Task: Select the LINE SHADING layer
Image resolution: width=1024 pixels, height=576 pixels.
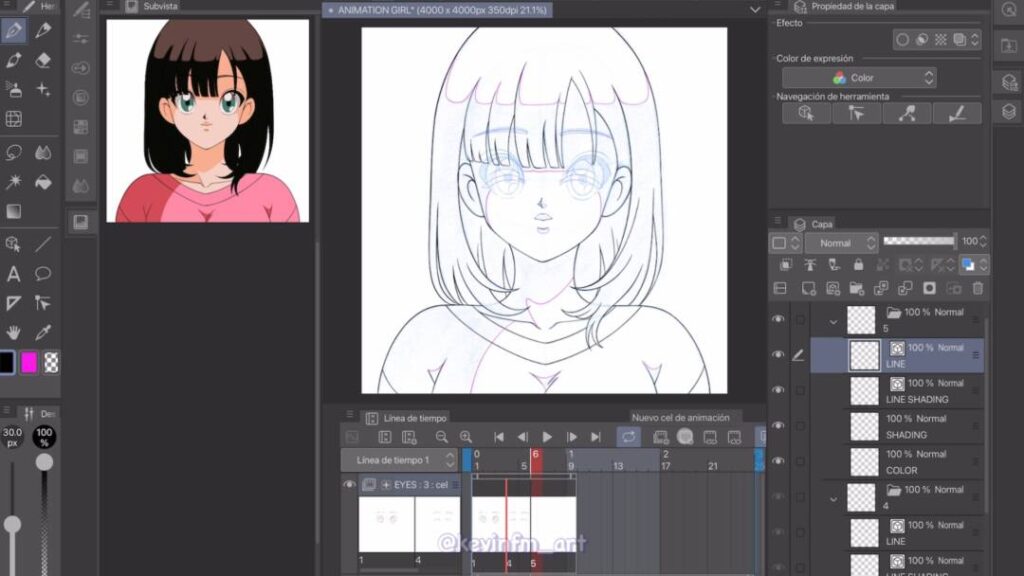Action: [914, 391]
